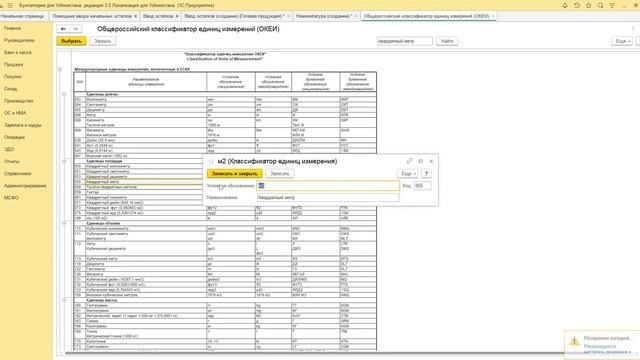This screenshot has height=360, width=640.
Task: Close the 'Помощник ввода начальных остатков' tab
Action: click(136, 16)
